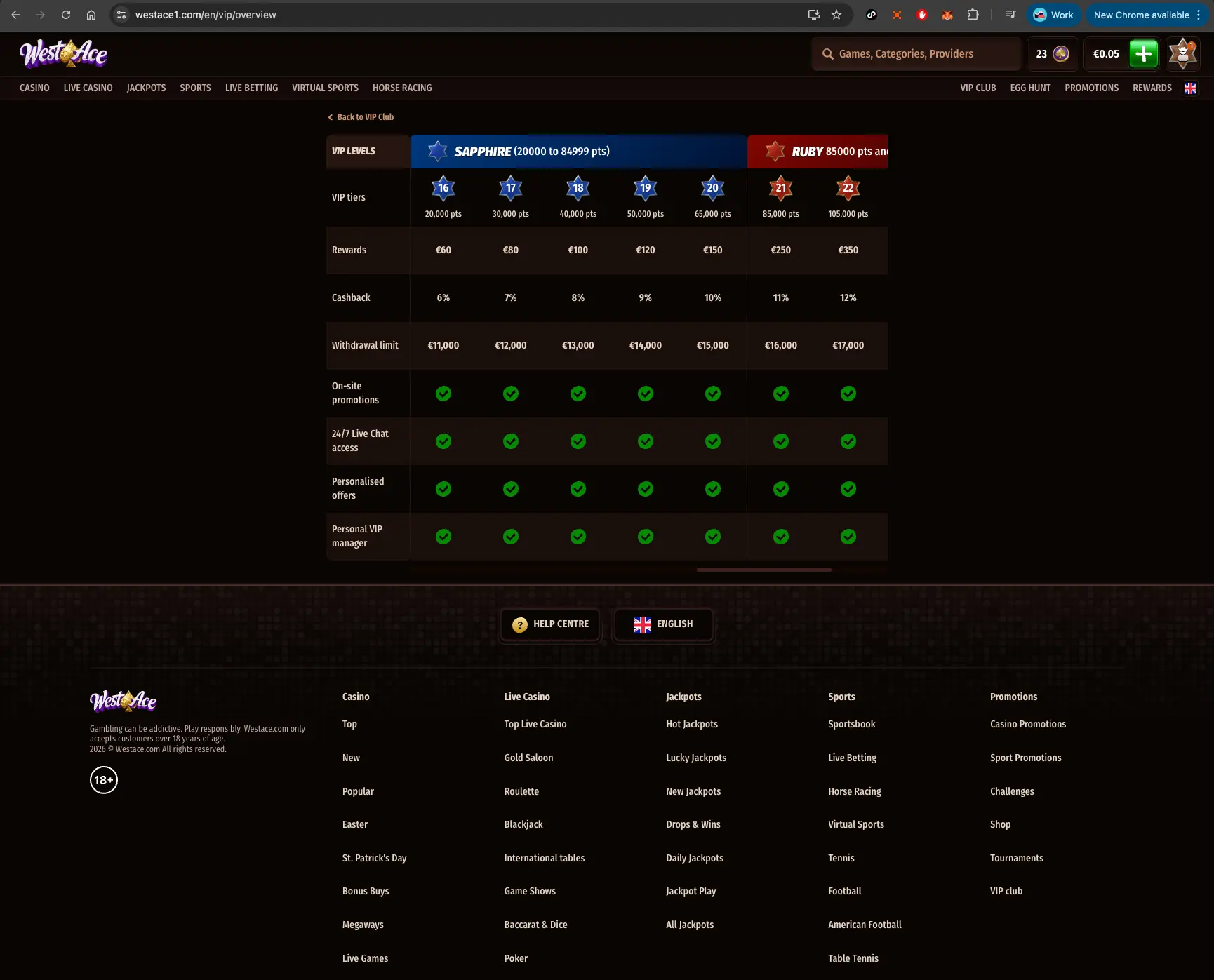Open the Megaways footer link
Viewport: 1214px width, 980px height.
(x=363, y=925)
